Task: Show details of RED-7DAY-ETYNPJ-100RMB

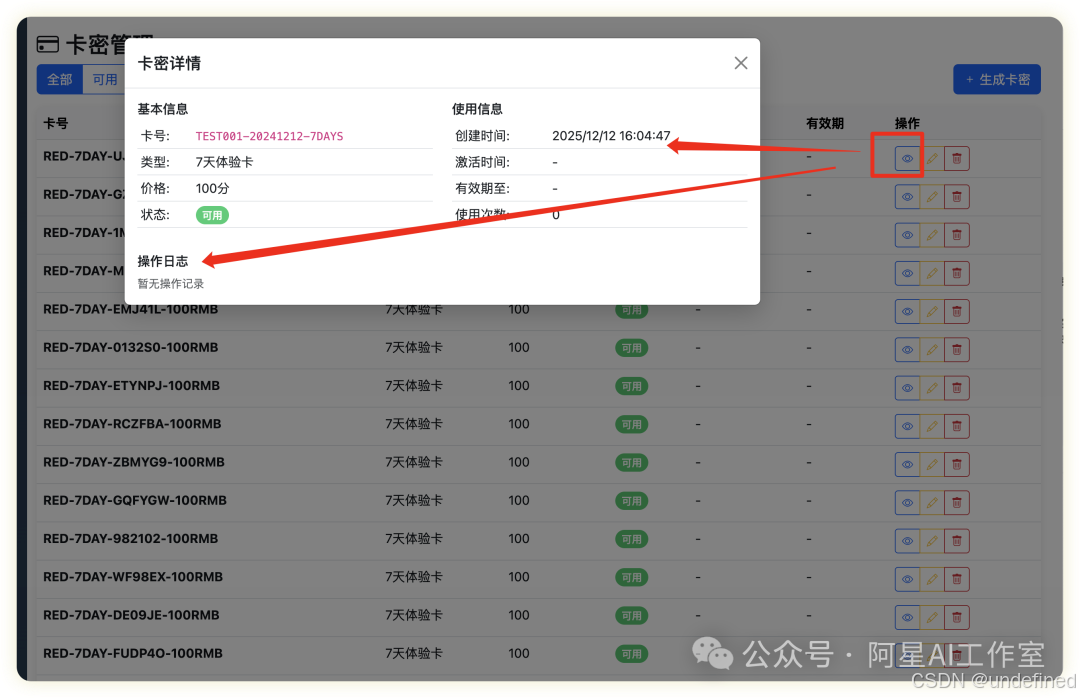Action: point(907,388)
